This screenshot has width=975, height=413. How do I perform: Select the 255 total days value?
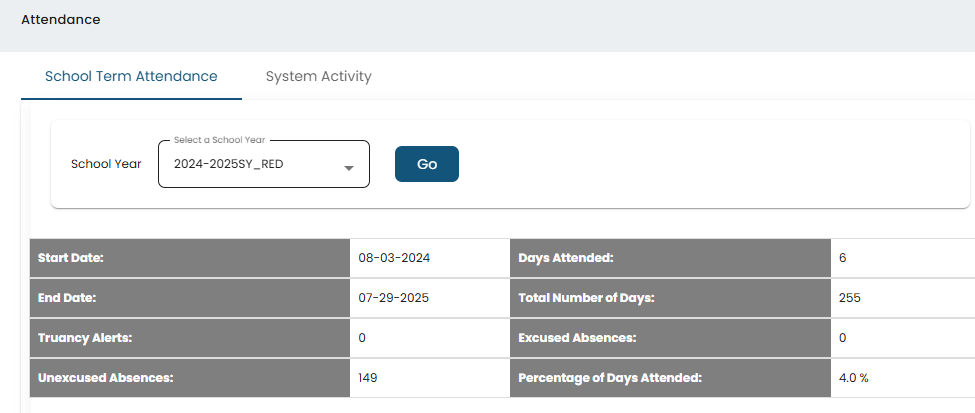pyautogui.click(x=849, y=298)
